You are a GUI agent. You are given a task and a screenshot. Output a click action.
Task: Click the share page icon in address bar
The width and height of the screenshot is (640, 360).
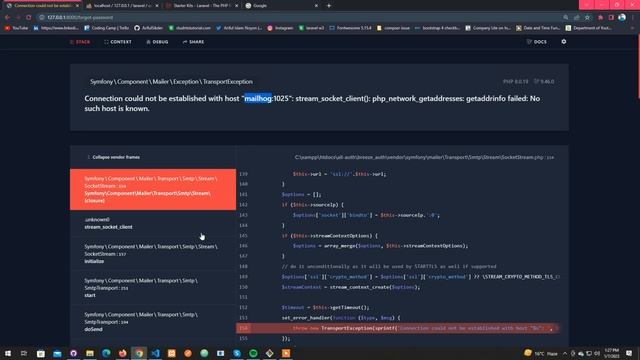tap(576, 18)
